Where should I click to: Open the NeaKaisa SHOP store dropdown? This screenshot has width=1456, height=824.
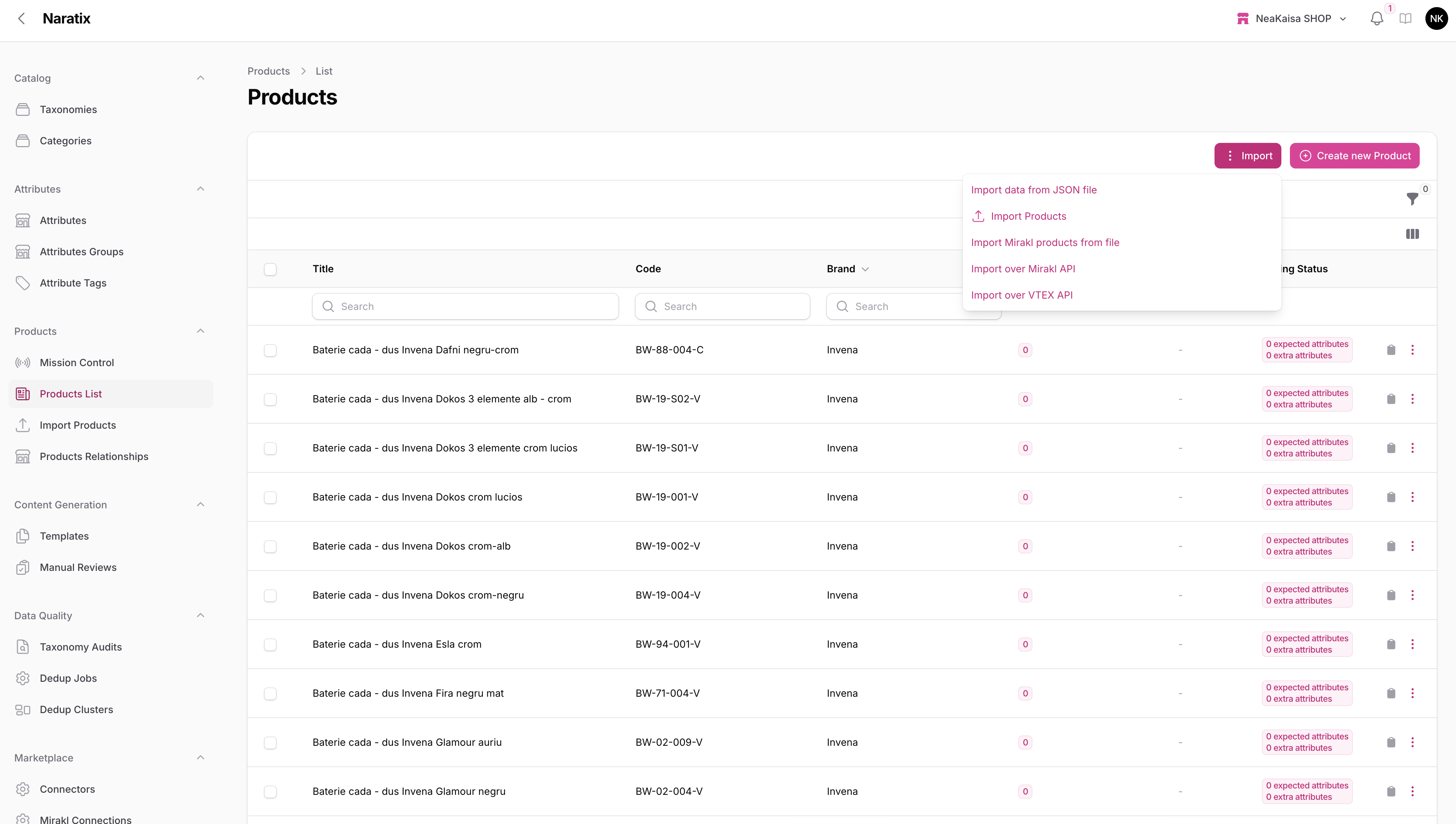(1292, 19)
